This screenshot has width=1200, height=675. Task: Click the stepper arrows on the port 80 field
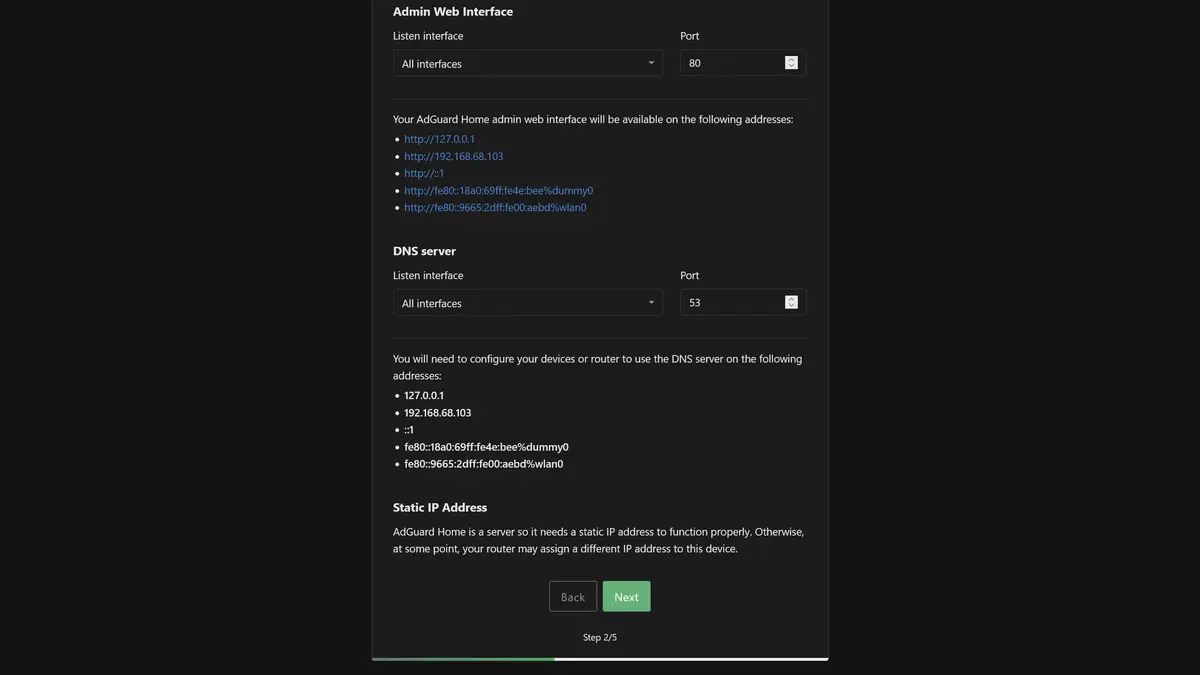pos(791,63)
